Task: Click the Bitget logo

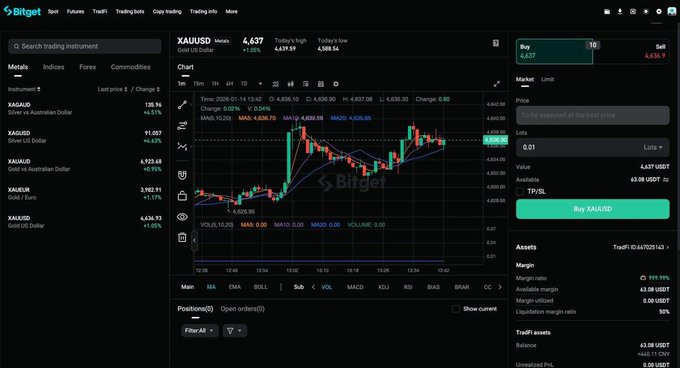Action: (x=22, y=11)
